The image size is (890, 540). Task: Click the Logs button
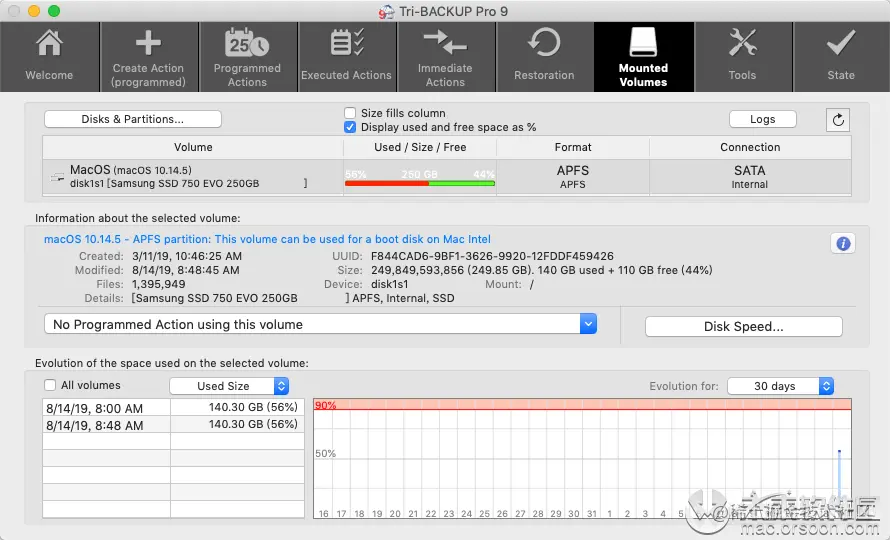[762, 119]
